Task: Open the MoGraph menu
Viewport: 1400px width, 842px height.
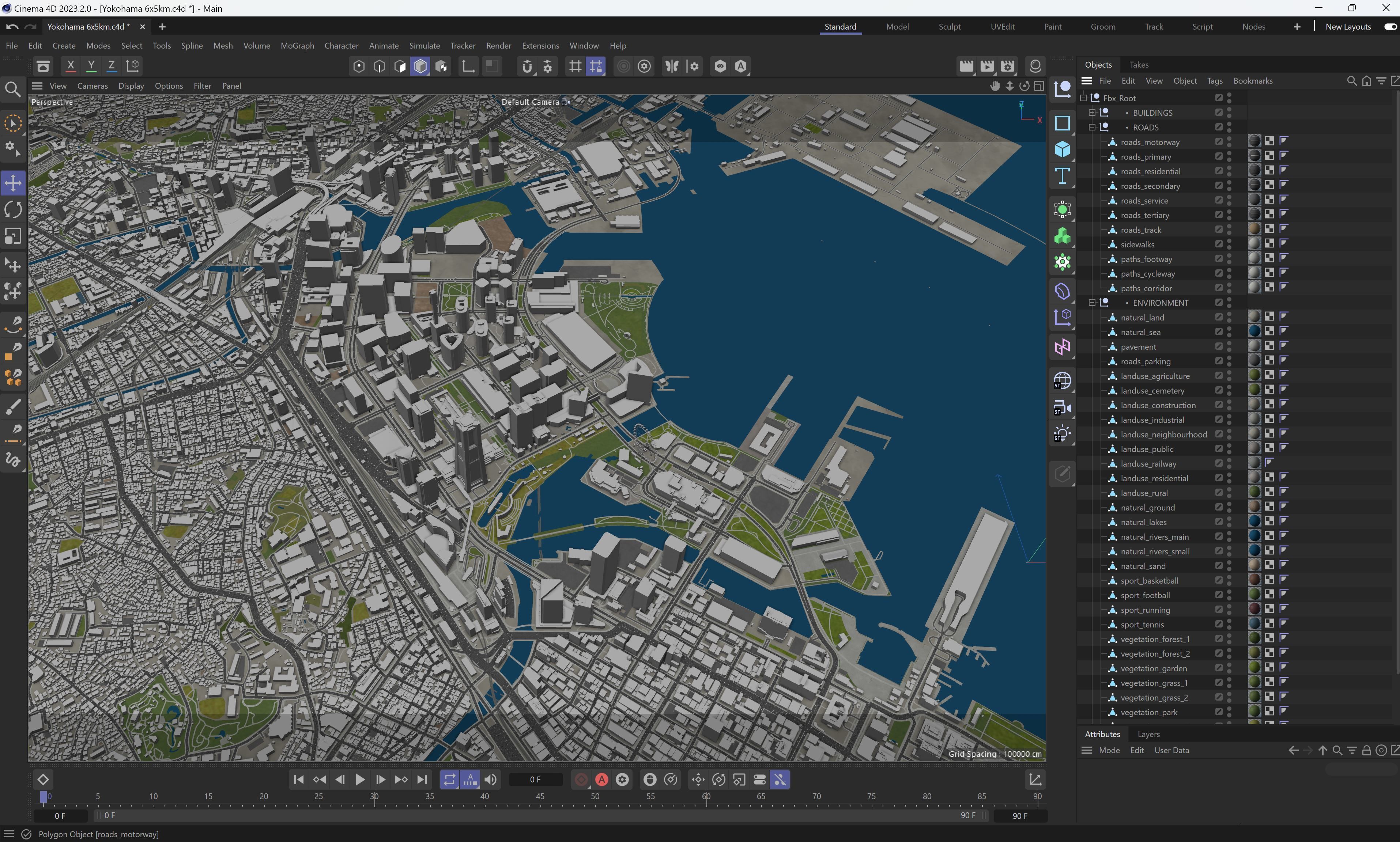Action: (x=297, y=45)
